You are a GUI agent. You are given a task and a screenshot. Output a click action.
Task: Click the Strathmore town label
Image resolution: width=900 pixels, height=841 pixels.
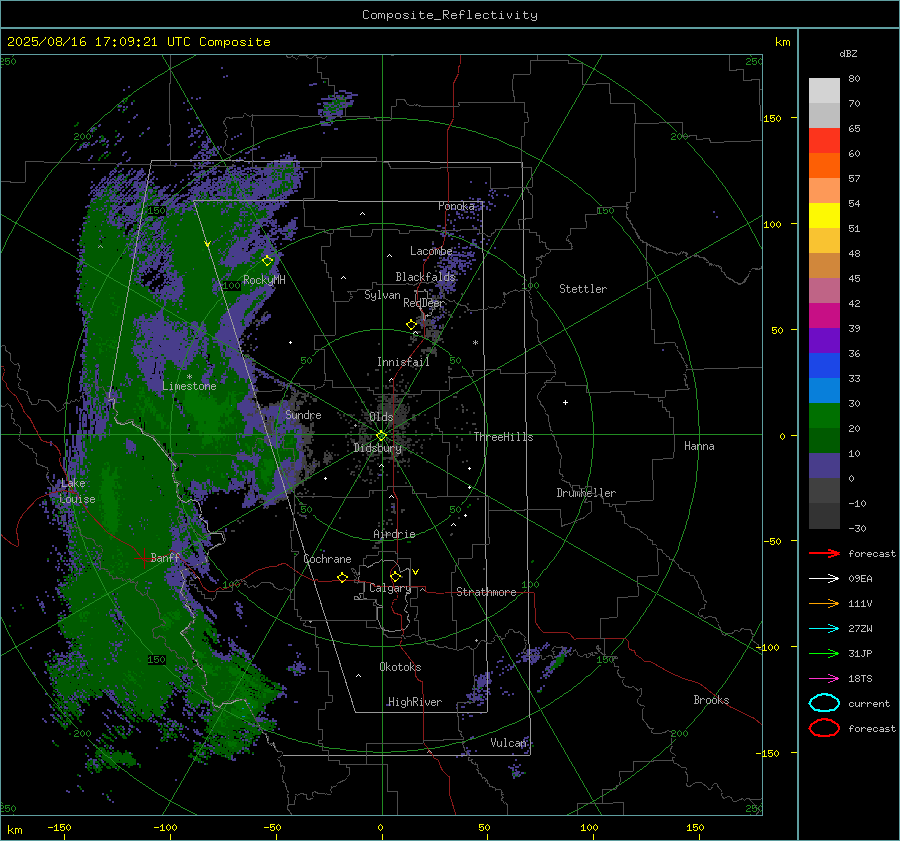(486, 592)
